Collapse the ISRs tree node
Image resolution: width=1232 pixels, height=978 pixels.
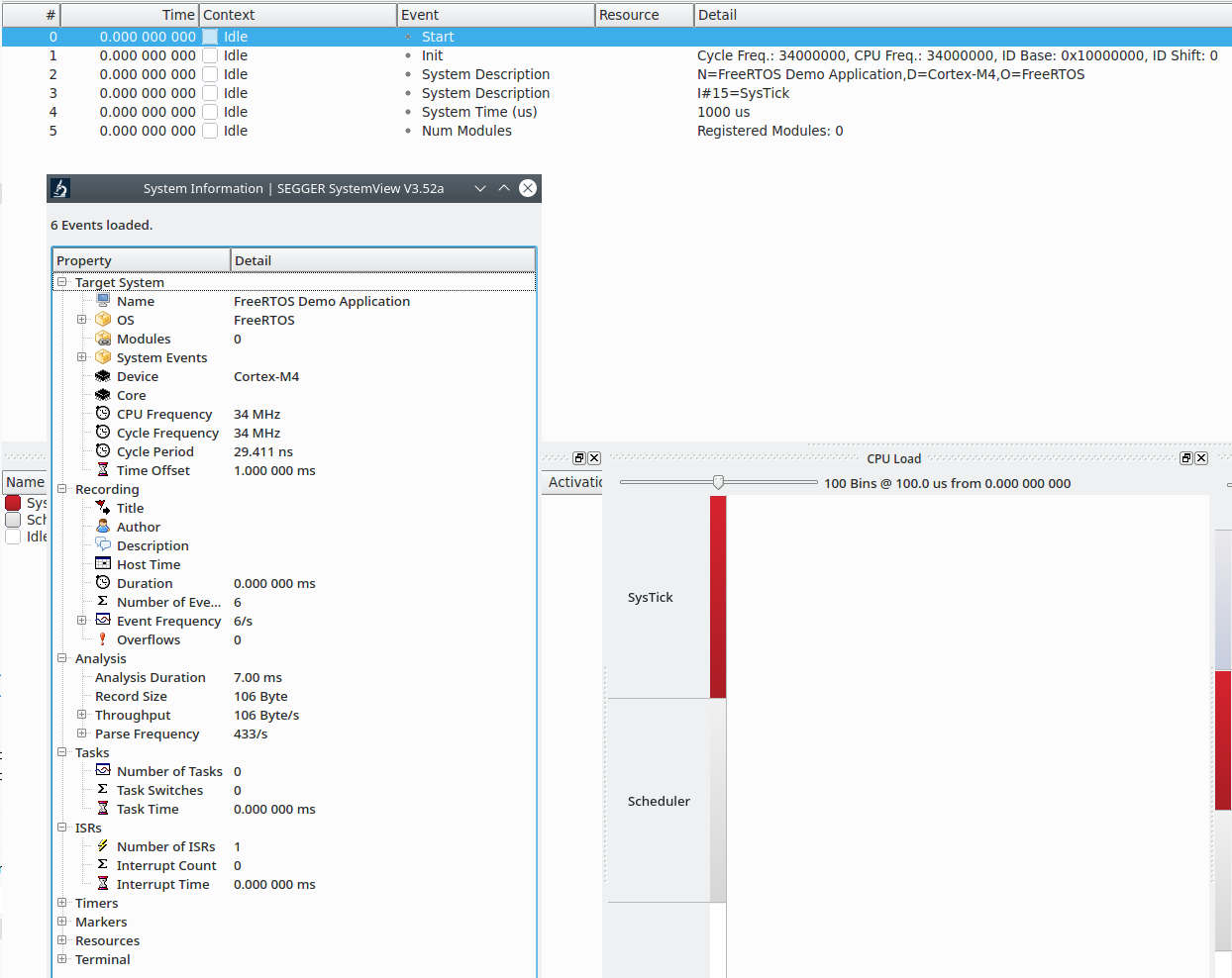(x=61, y=828)
